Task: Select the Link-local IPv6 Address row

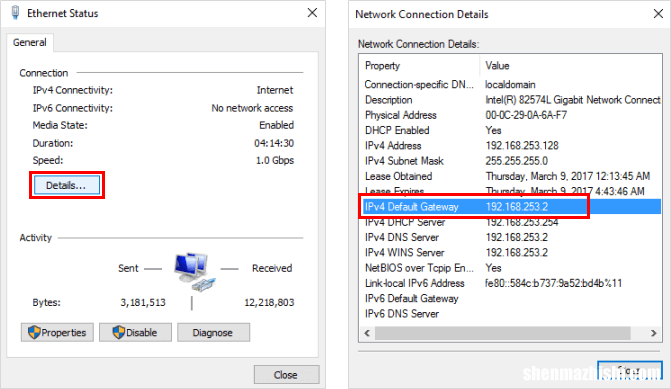Action: 511,283
